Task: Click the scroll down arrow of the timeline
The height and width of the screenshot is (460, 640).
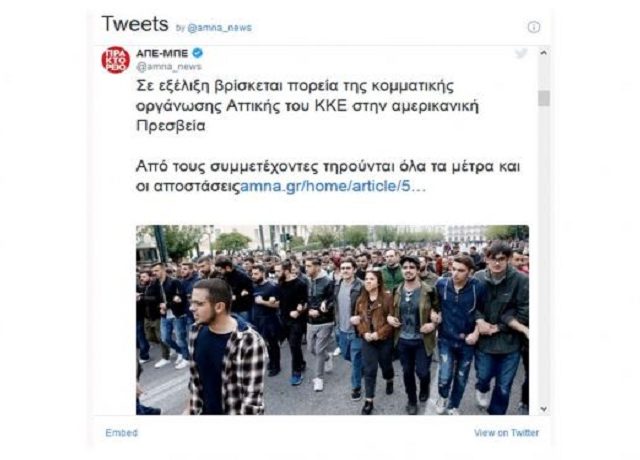Action: click(x=543, y=409)
